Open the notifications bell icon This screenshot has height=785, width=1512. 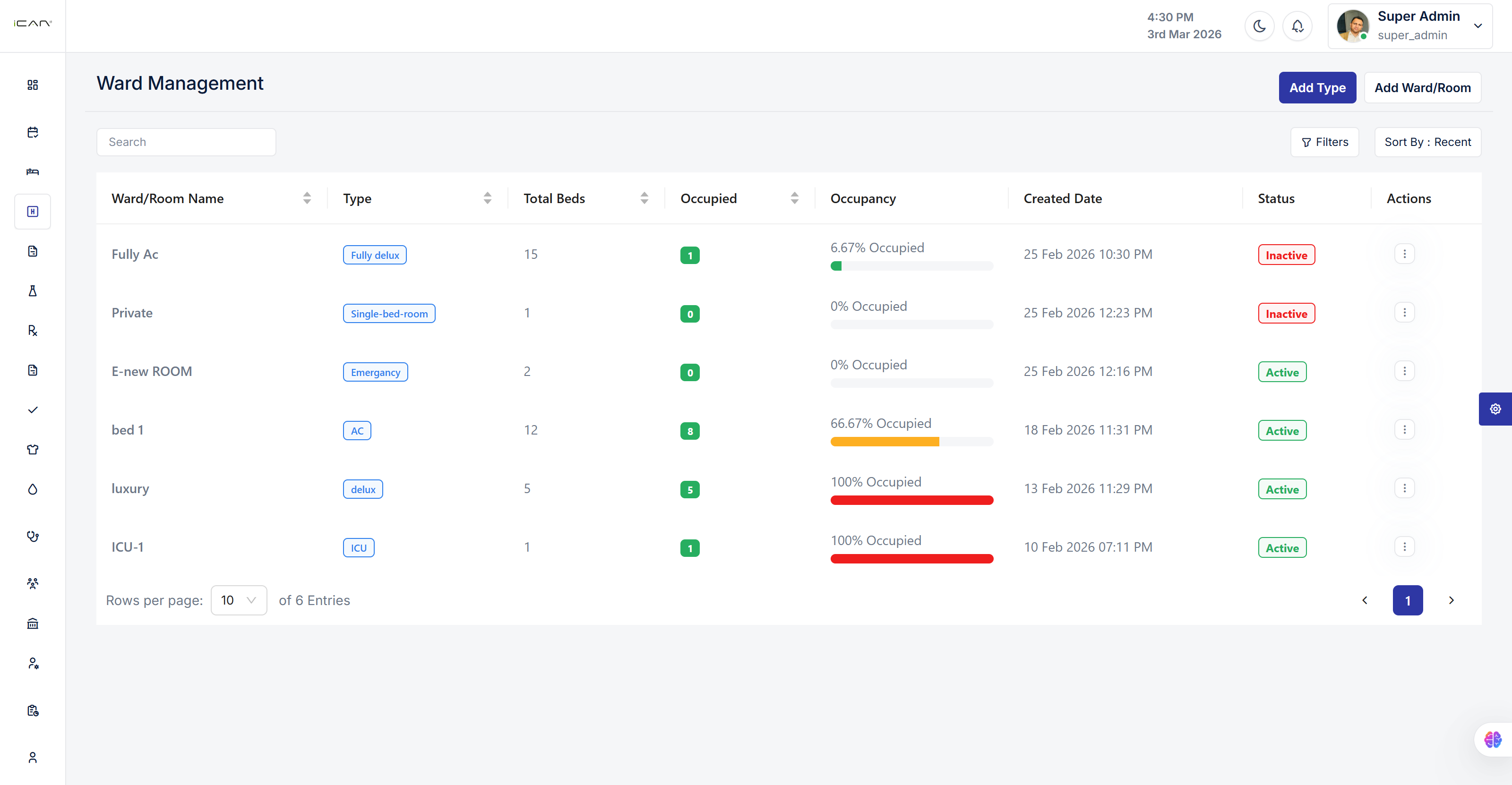click(x=1297, y=26)
